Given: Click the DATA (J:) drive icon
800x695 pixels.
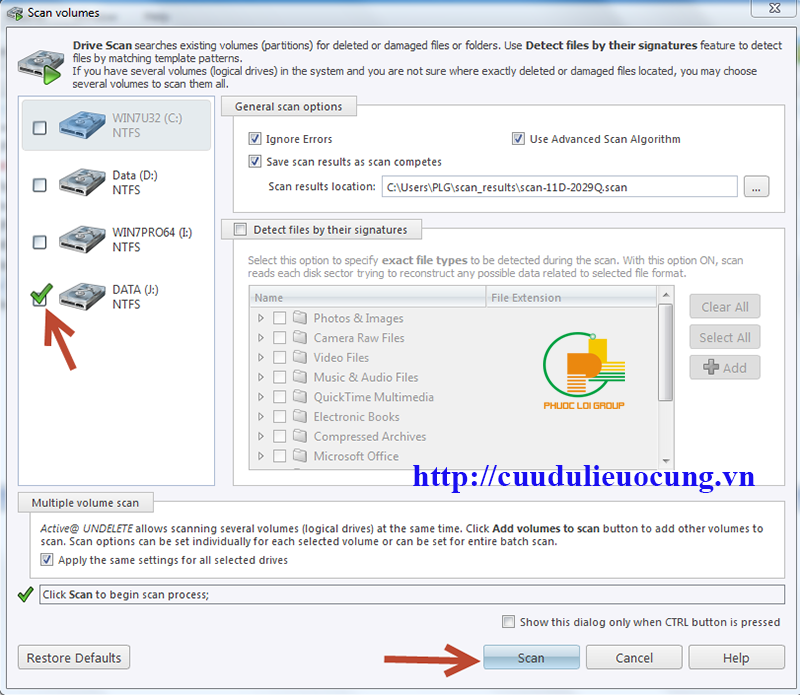Looking at the screenshot, I should (82, 298).
